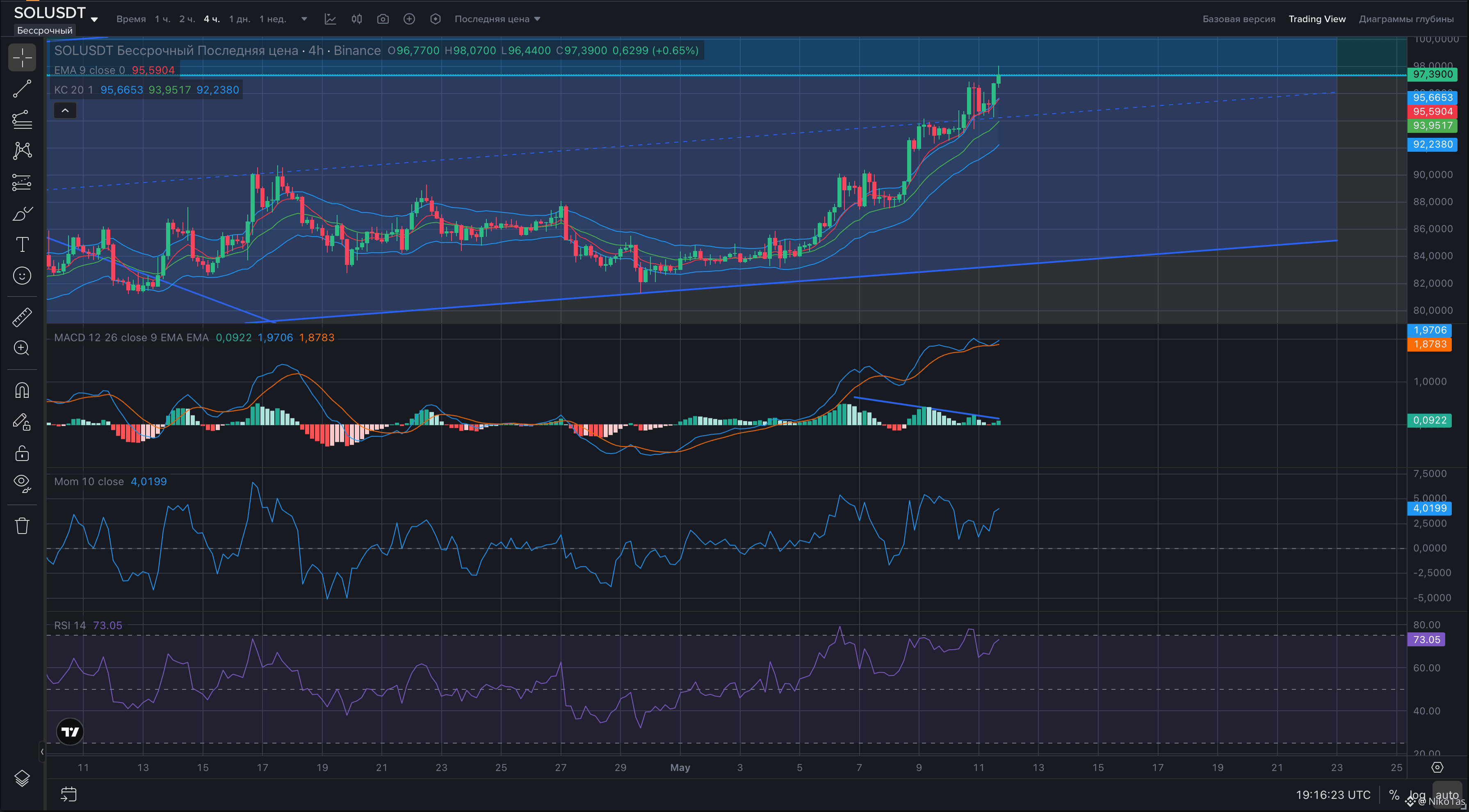Image resolution: width=1469 pixels, height=812 pixels.
Task: Select the 2 ч. interval
Action: pyautogui.click(x=187, y=19)
